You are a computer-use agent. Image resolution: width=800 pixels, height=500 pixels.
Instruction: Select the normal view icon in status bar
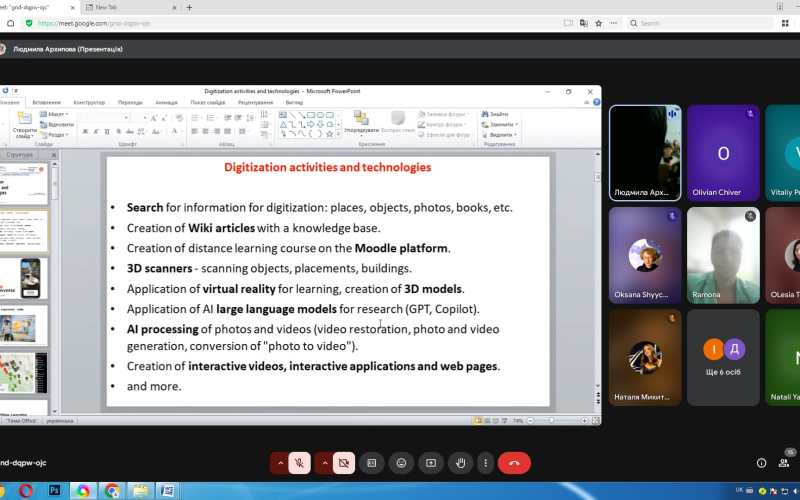tap(478, 421)
